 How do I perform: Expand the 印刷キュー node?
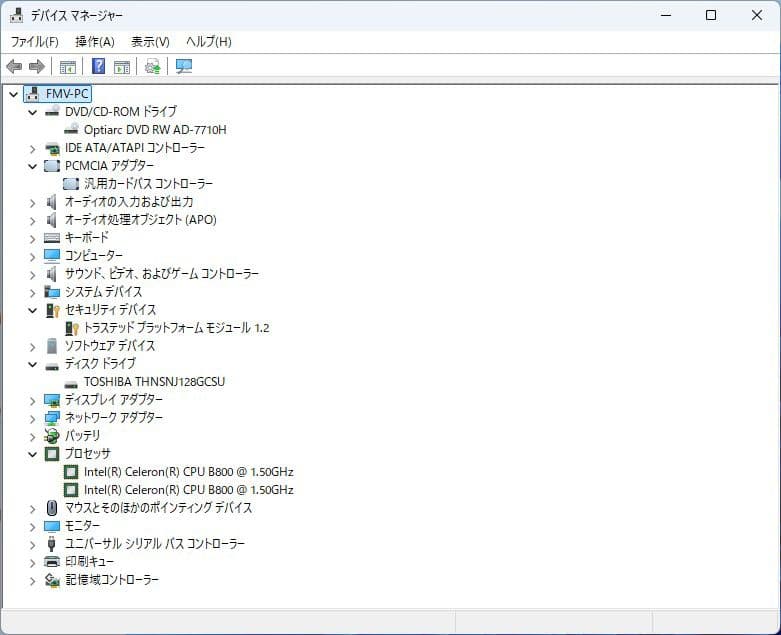32,563
